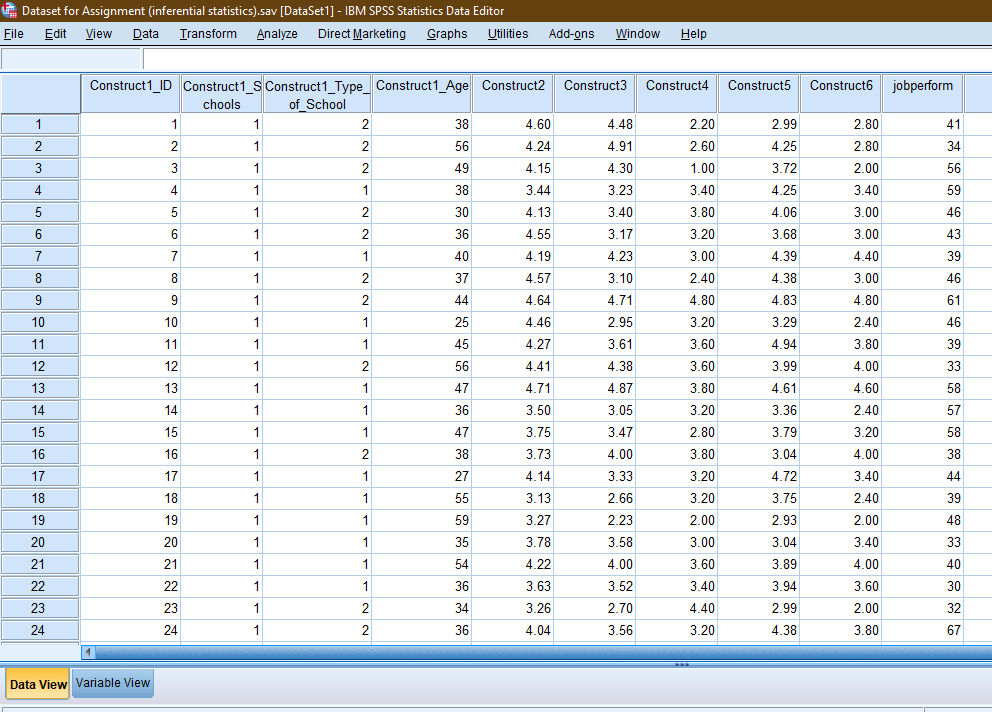Open the Help menu
This screenshot has width=992, height=712.
click(x=693, y=33)
